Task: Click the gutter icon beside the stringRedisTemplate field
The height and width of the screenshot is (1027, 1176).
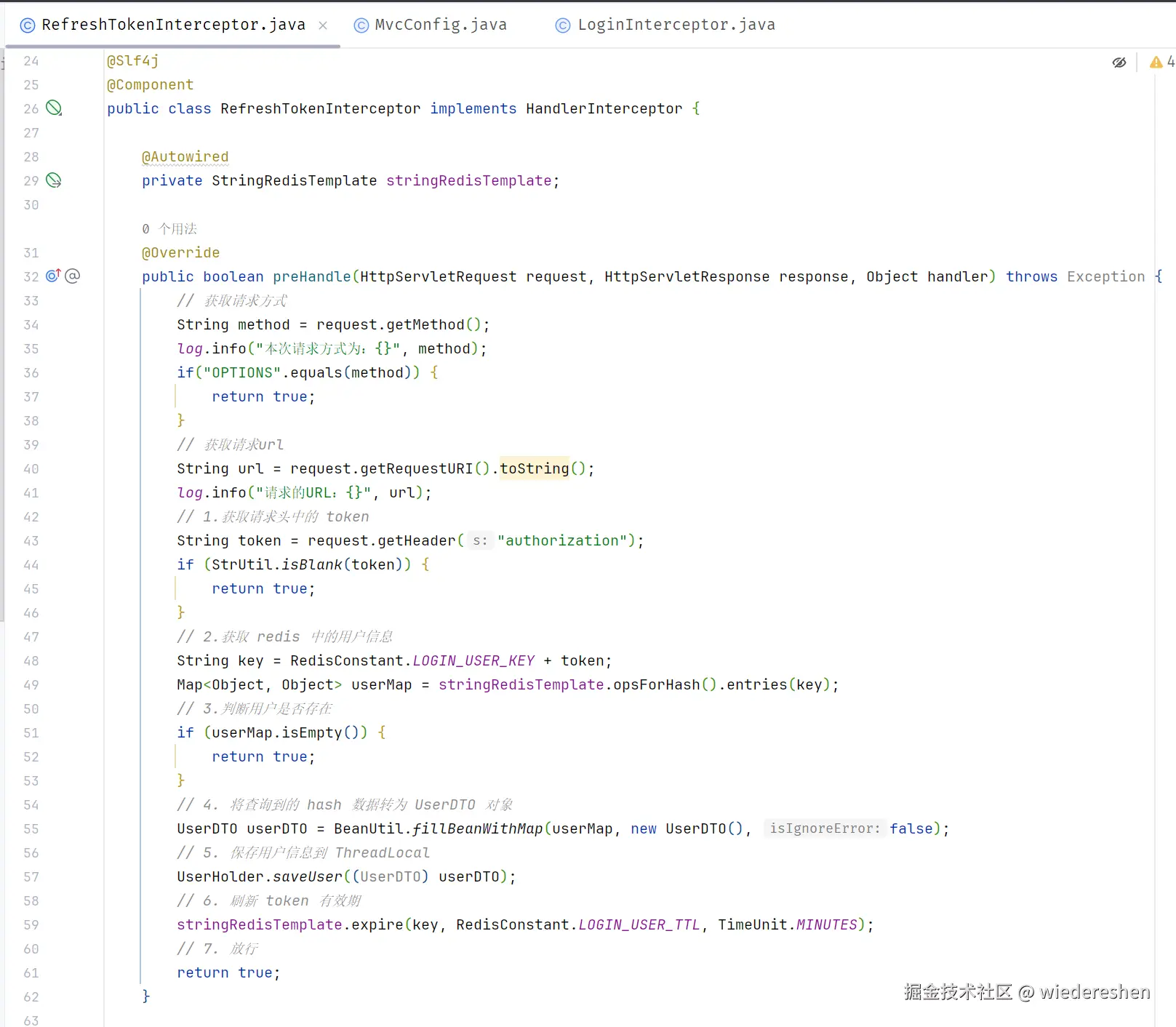Action: (x=54, y=180)
